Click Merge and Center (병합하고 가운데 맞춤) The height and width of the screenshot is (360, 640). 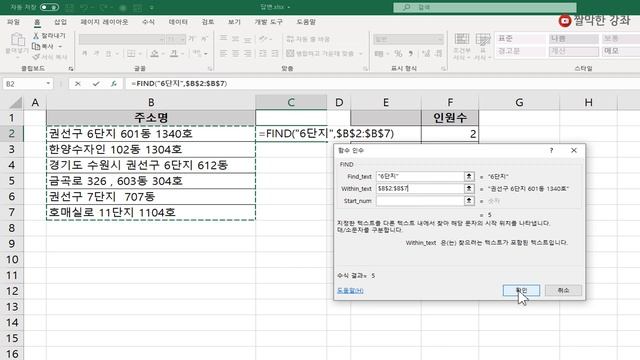pos(320,53)
